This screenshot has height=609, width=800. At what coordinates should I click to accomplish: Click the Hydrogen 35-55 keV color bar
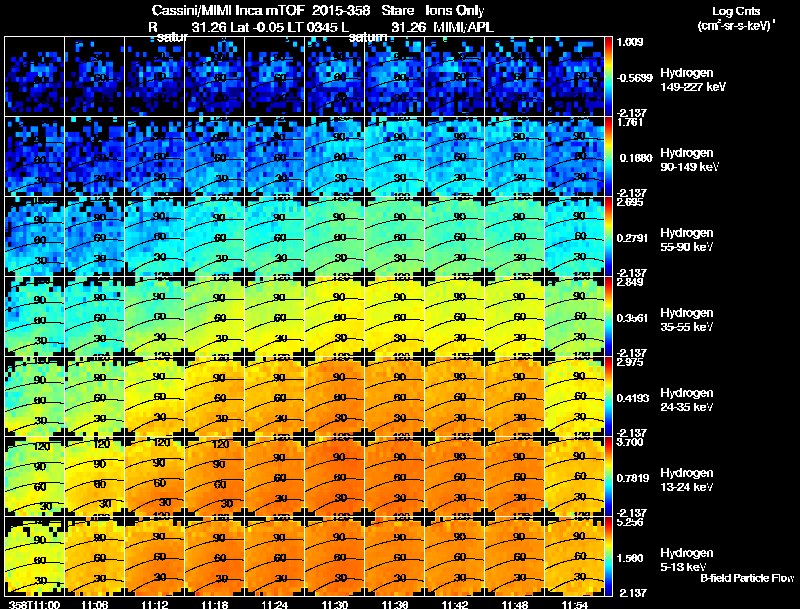coord(608,317)
